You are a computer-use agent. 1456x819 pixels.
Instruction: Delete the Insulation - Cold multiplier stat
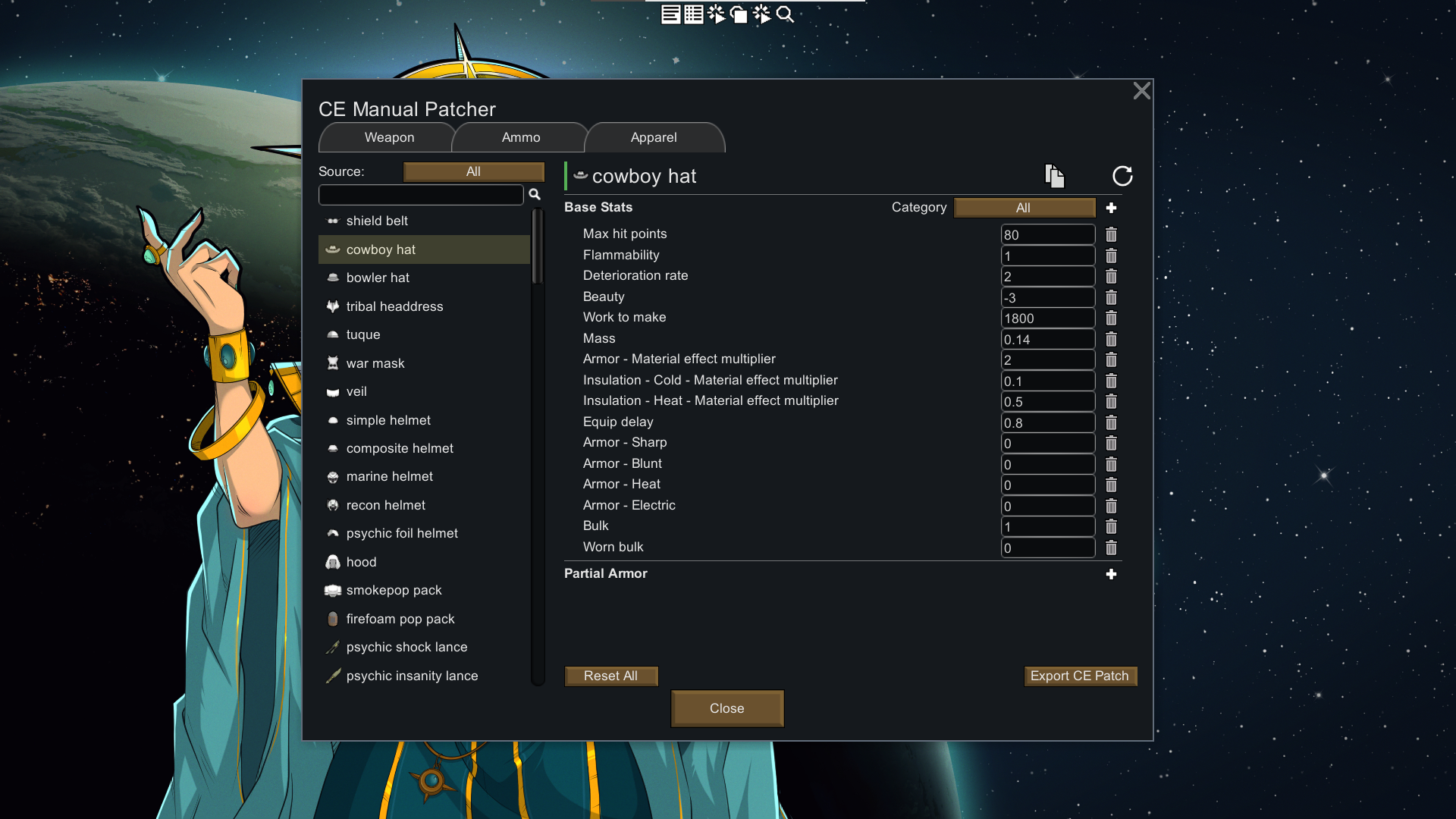click(x=1111, y=381)
